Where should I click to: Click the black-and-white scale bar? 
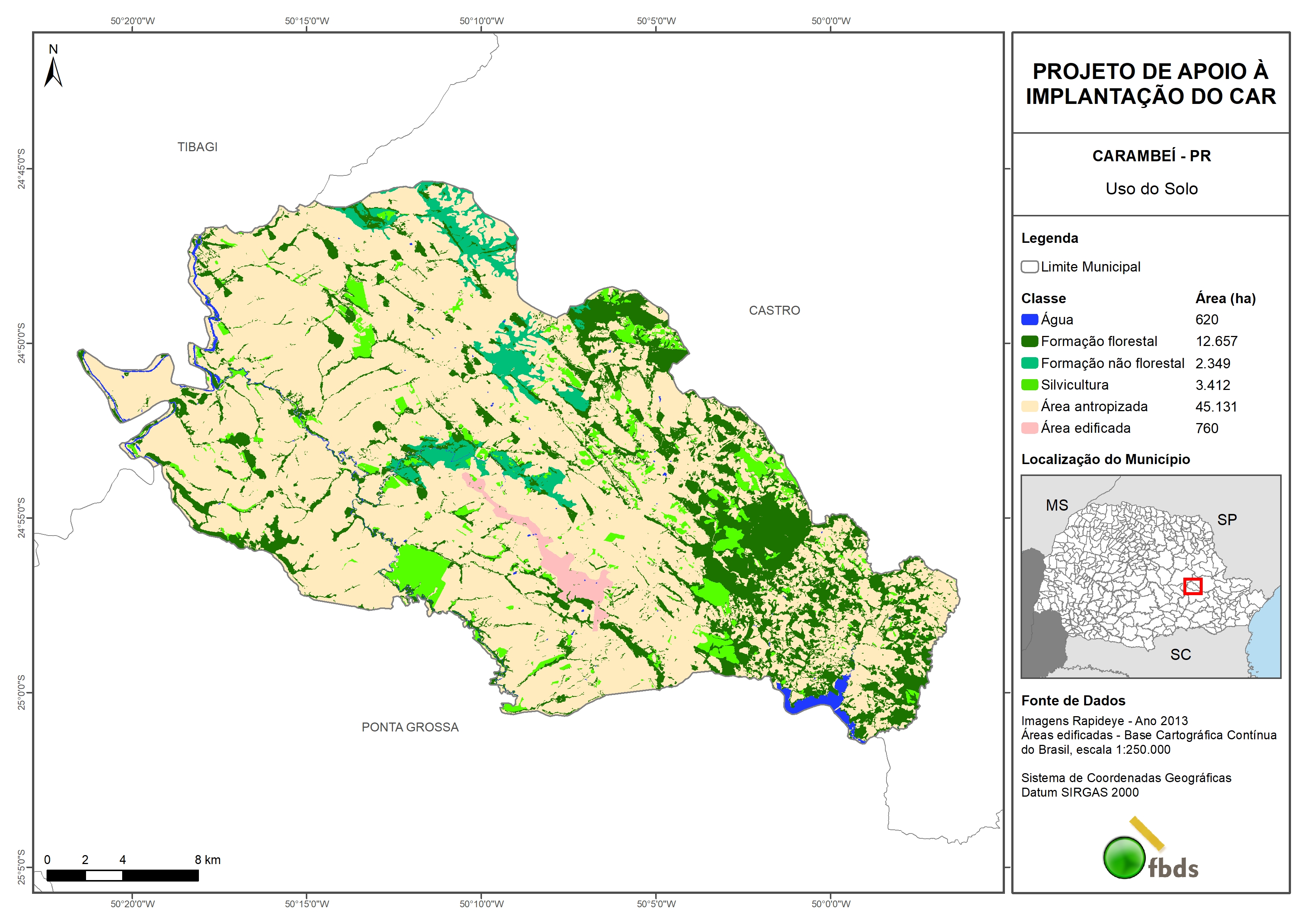[x=123, y=875]
